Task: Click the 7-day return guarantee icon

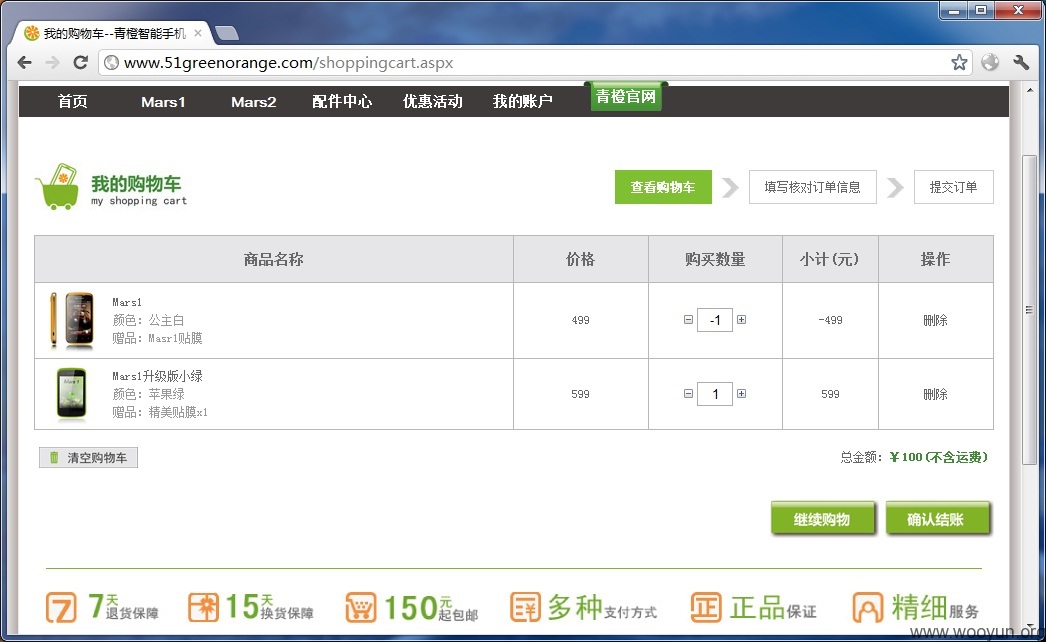Action: [x=61, y=607]
